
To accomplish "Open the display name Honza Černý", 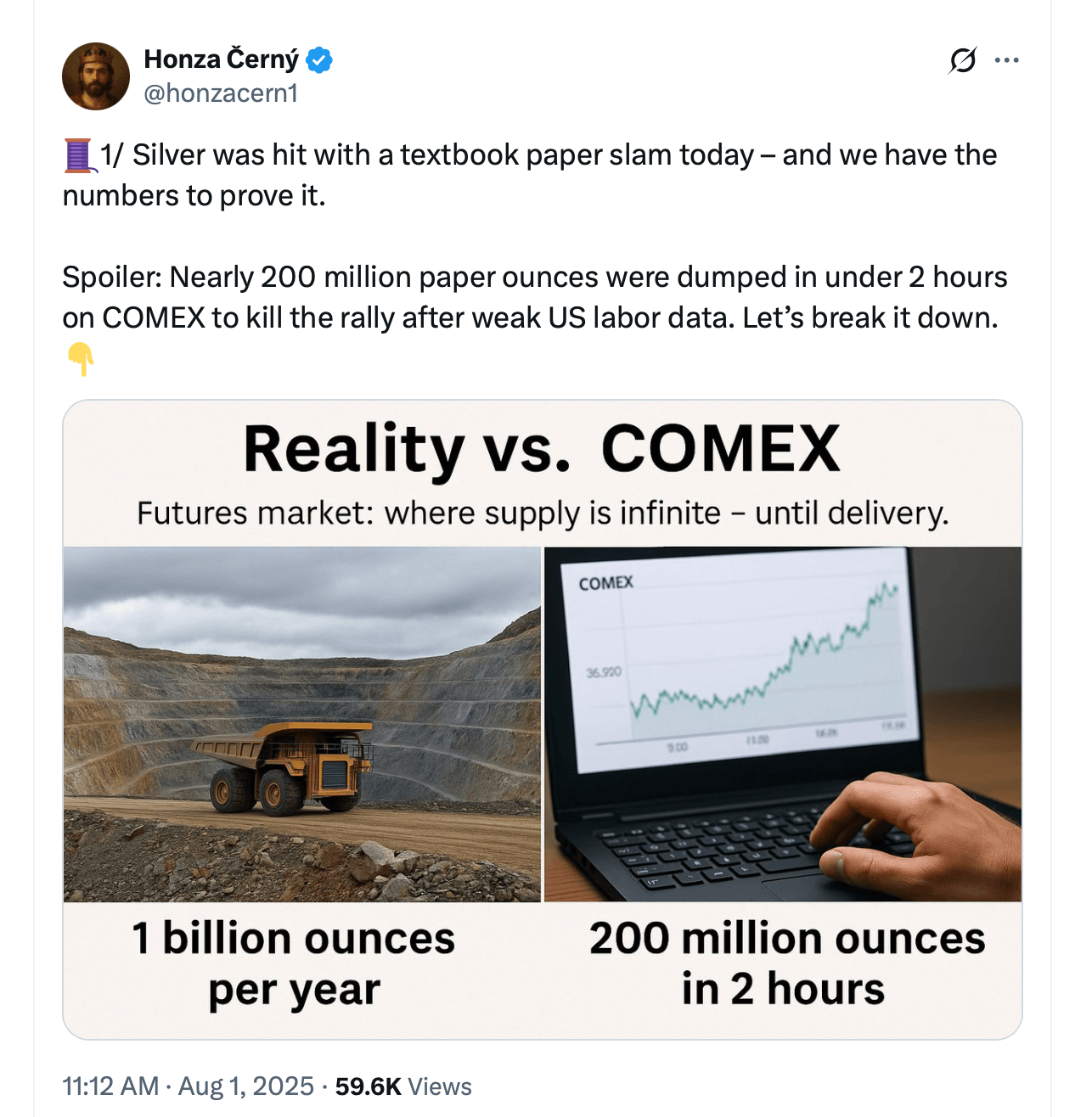I will (222, 59).
